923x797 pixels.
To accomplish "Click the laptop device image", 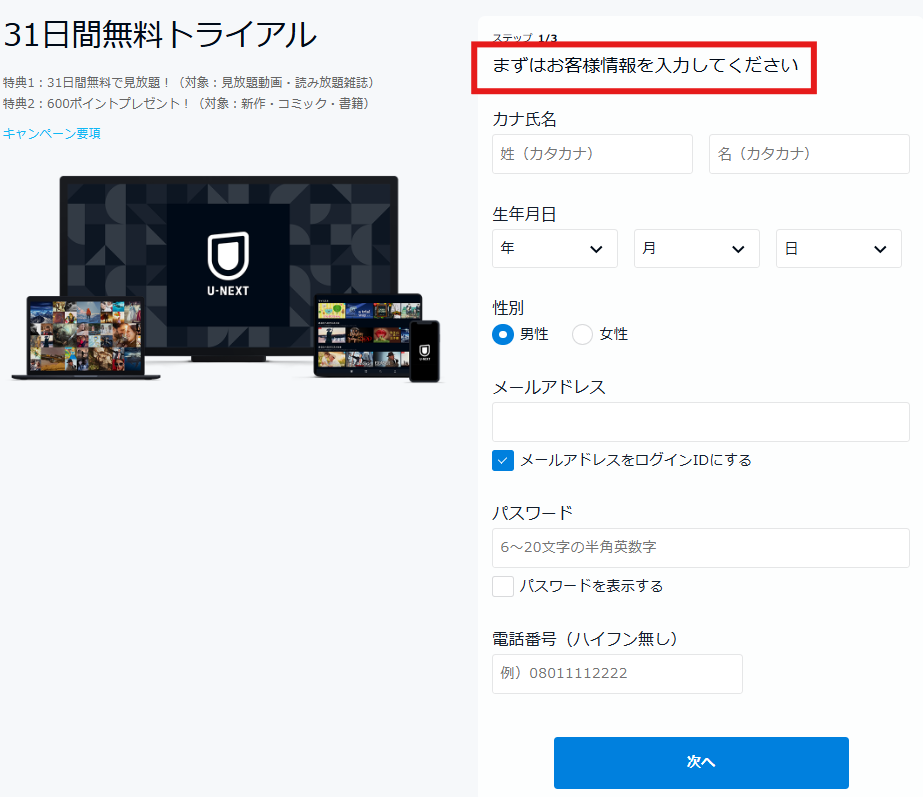I will (x=85, y=338).
